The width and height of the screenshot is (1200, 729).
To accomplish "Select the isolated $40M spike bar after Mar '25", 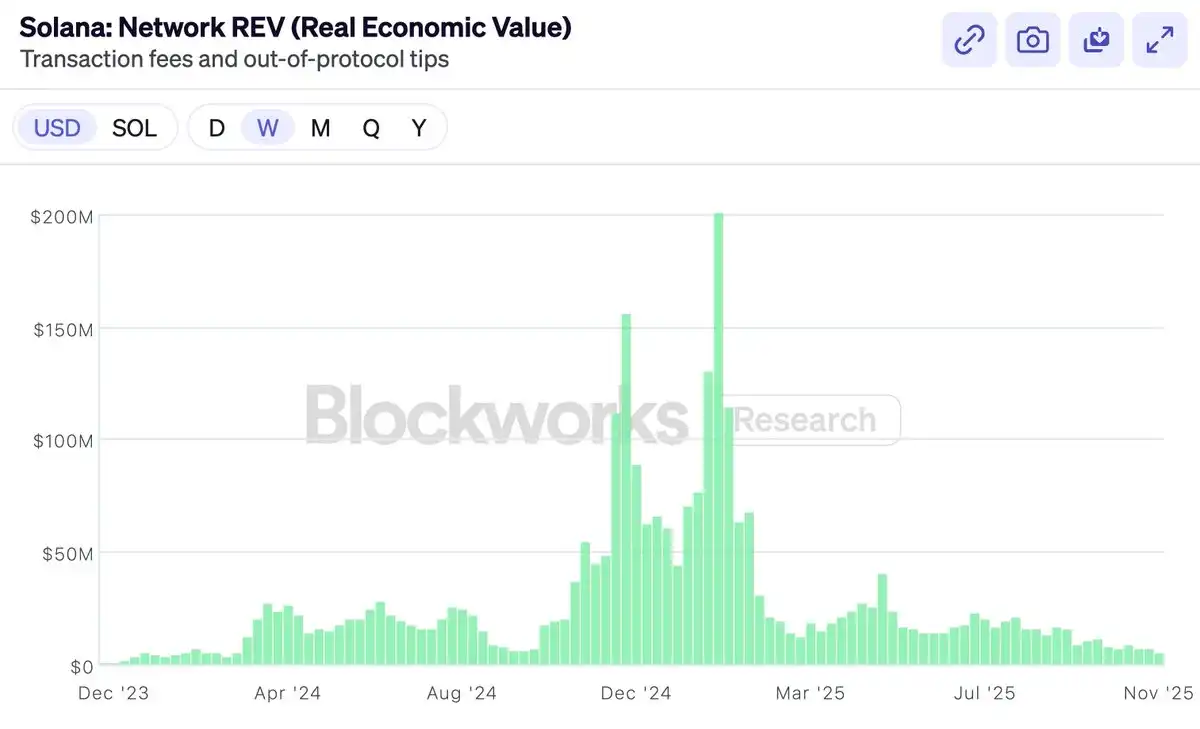I will click(x=882, y=620).
